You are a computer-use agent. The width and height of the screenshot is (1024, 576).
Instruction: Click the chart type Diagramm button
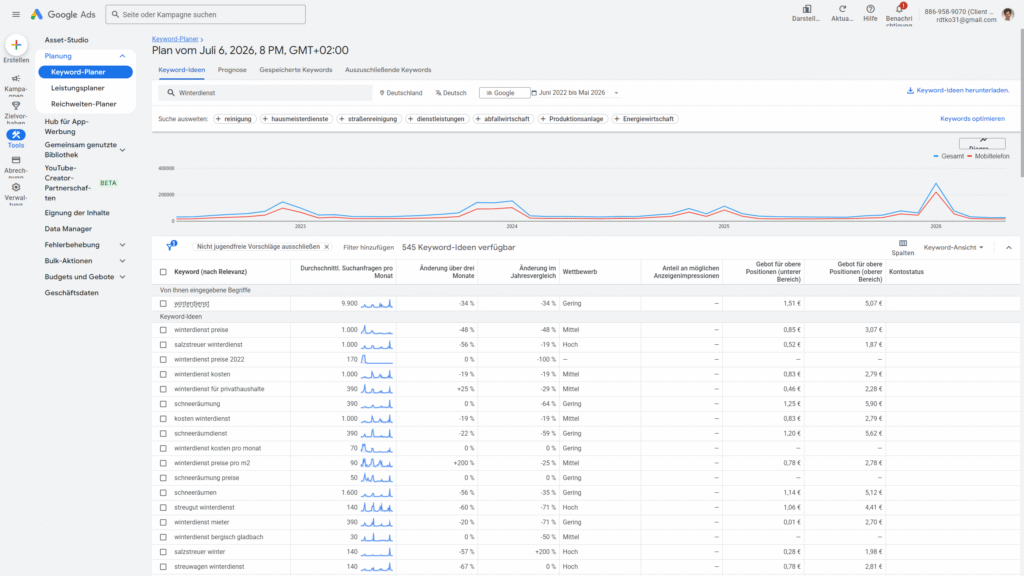(982, 144)
